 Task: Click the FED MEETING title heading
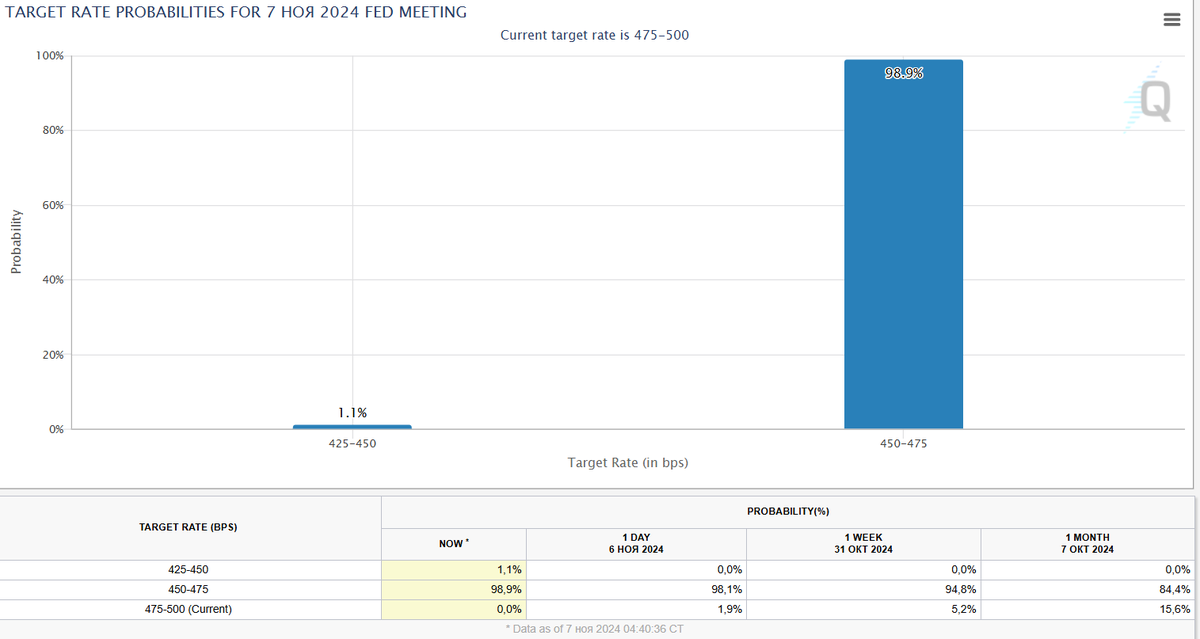coord(237,12)
